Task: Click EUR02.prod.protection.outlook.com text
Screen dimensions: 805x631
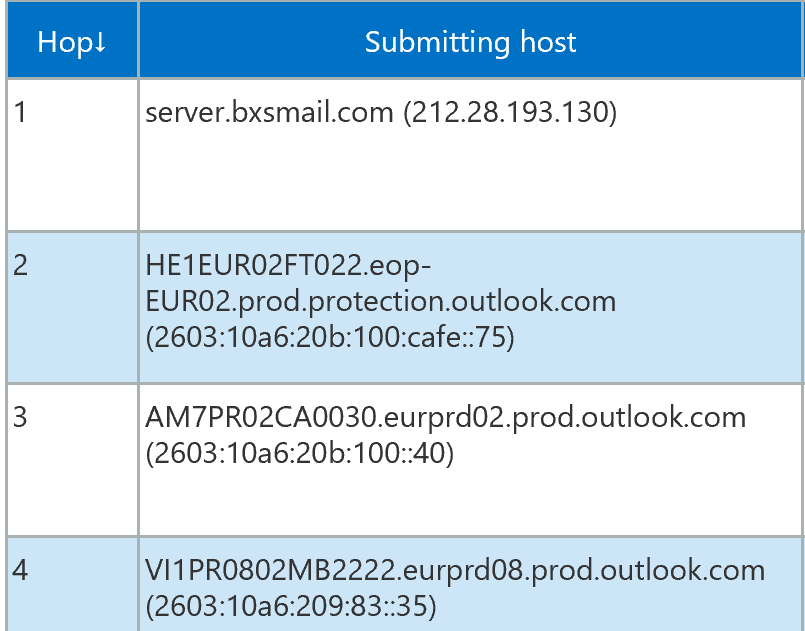Action: pyautogui.click(x=380, y=301)
